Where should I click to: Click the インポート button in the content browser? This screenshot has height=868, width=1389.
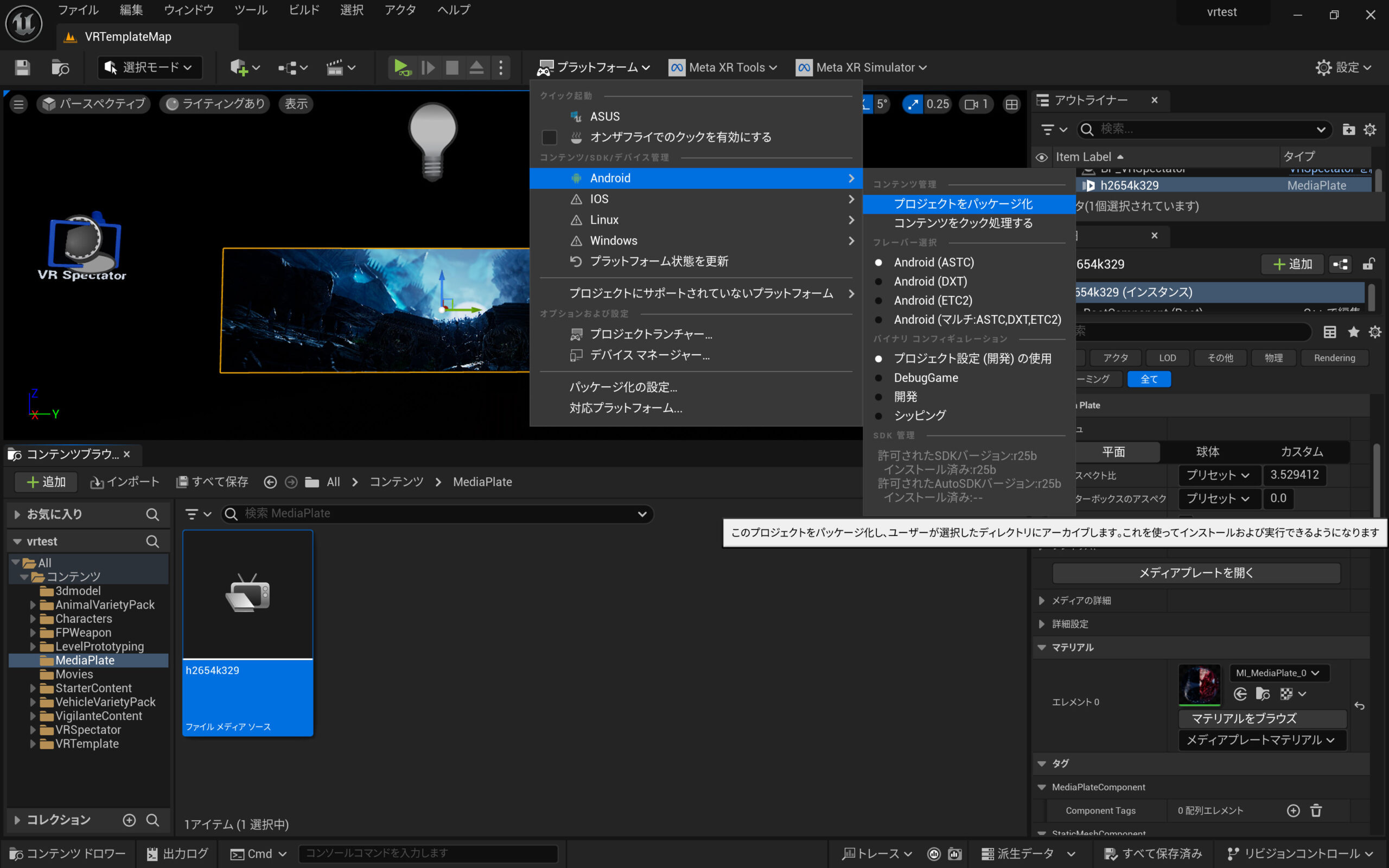point(125,482)
